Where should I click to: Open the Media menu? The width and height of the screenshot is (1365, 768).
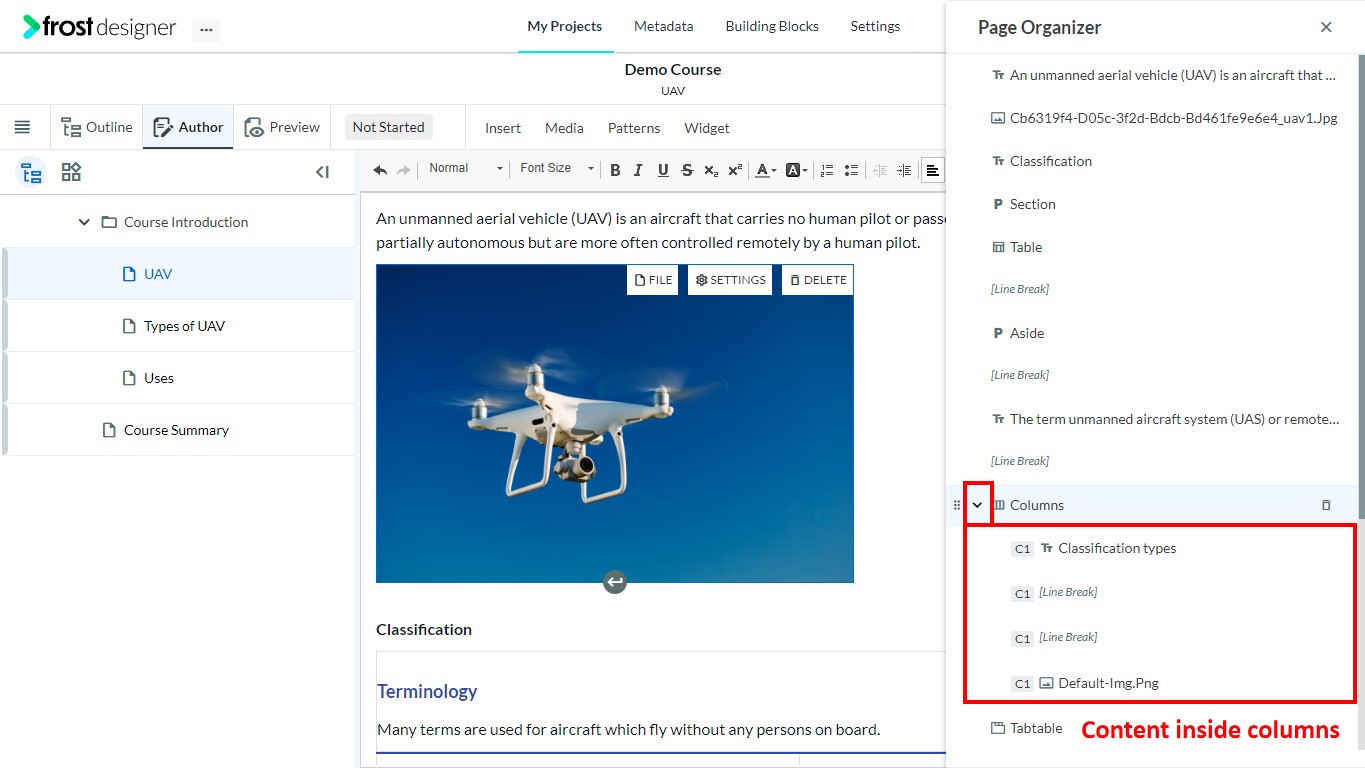pos(564,128)
